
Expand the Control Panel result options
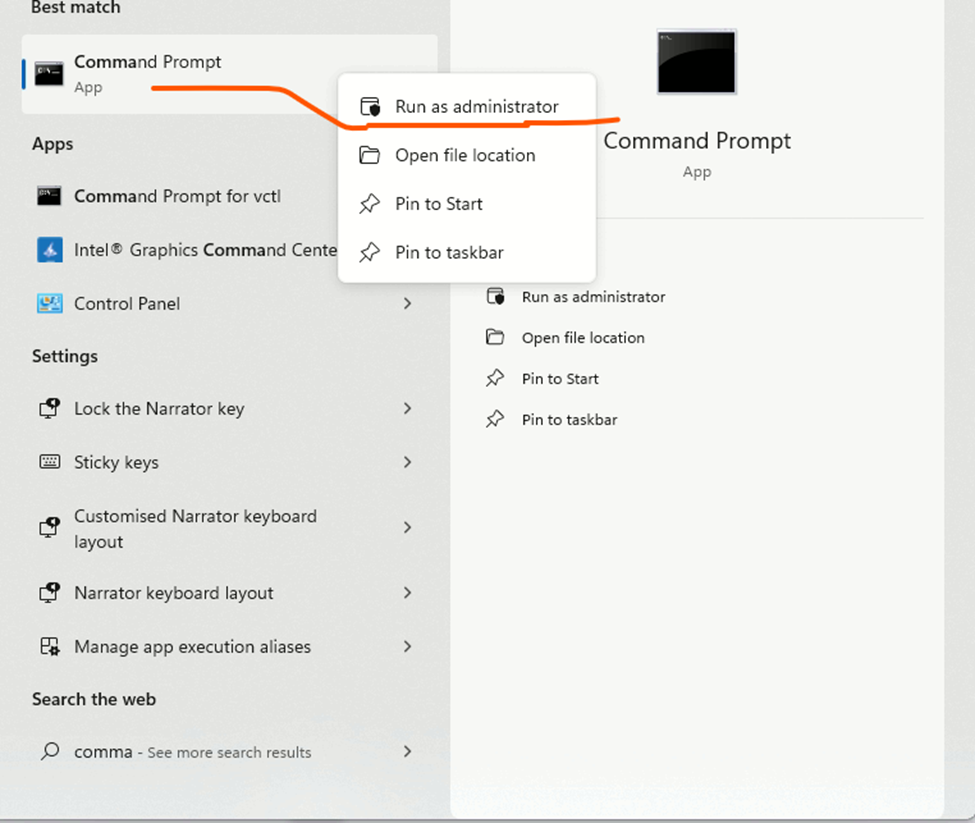tap(407, 303)
